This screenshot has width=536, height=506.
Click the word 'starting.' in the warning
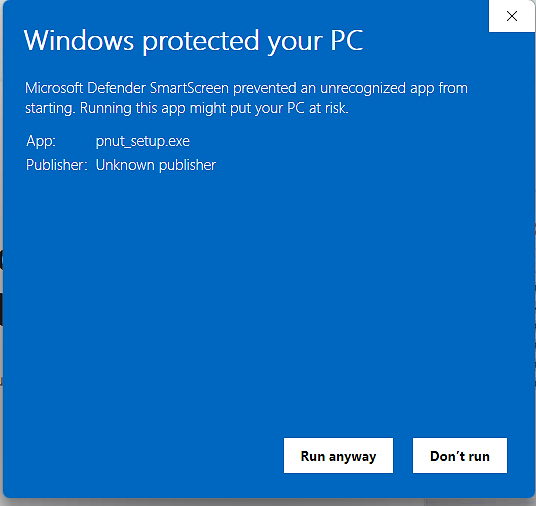[50, 109]
